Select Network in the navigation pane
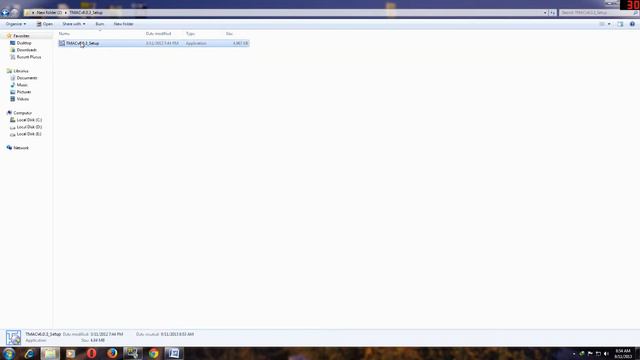This screenshot has width=640, height=360. click(21, 148)
